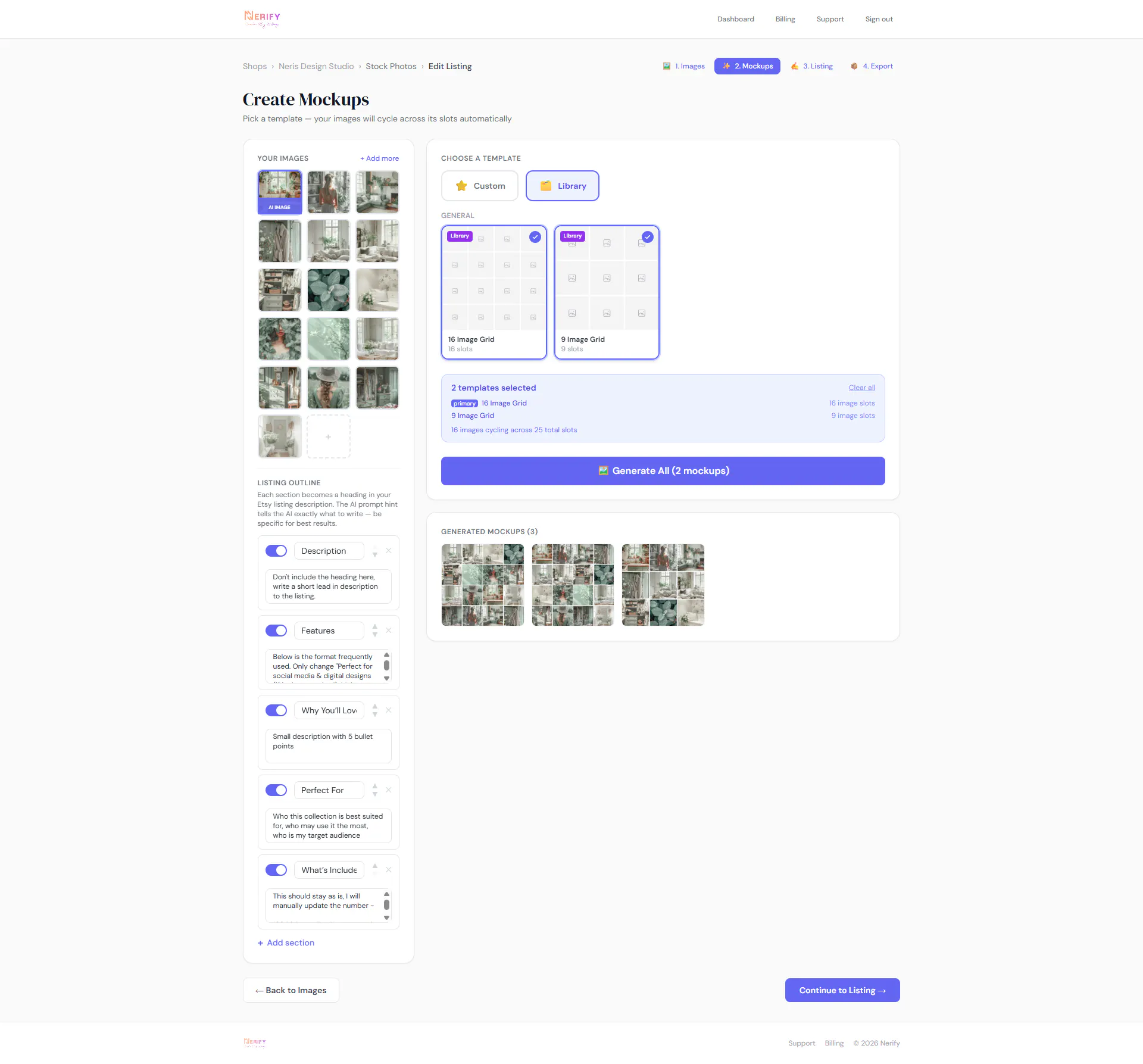
Task: Edit Description prompt hint textarea
Action: [329, 586]
